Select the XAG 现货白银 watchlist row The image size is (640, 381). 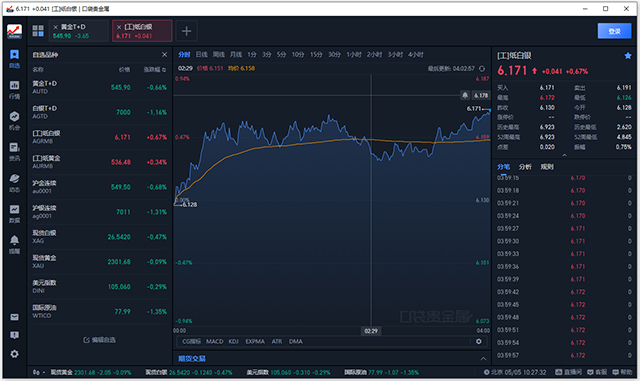100,237
